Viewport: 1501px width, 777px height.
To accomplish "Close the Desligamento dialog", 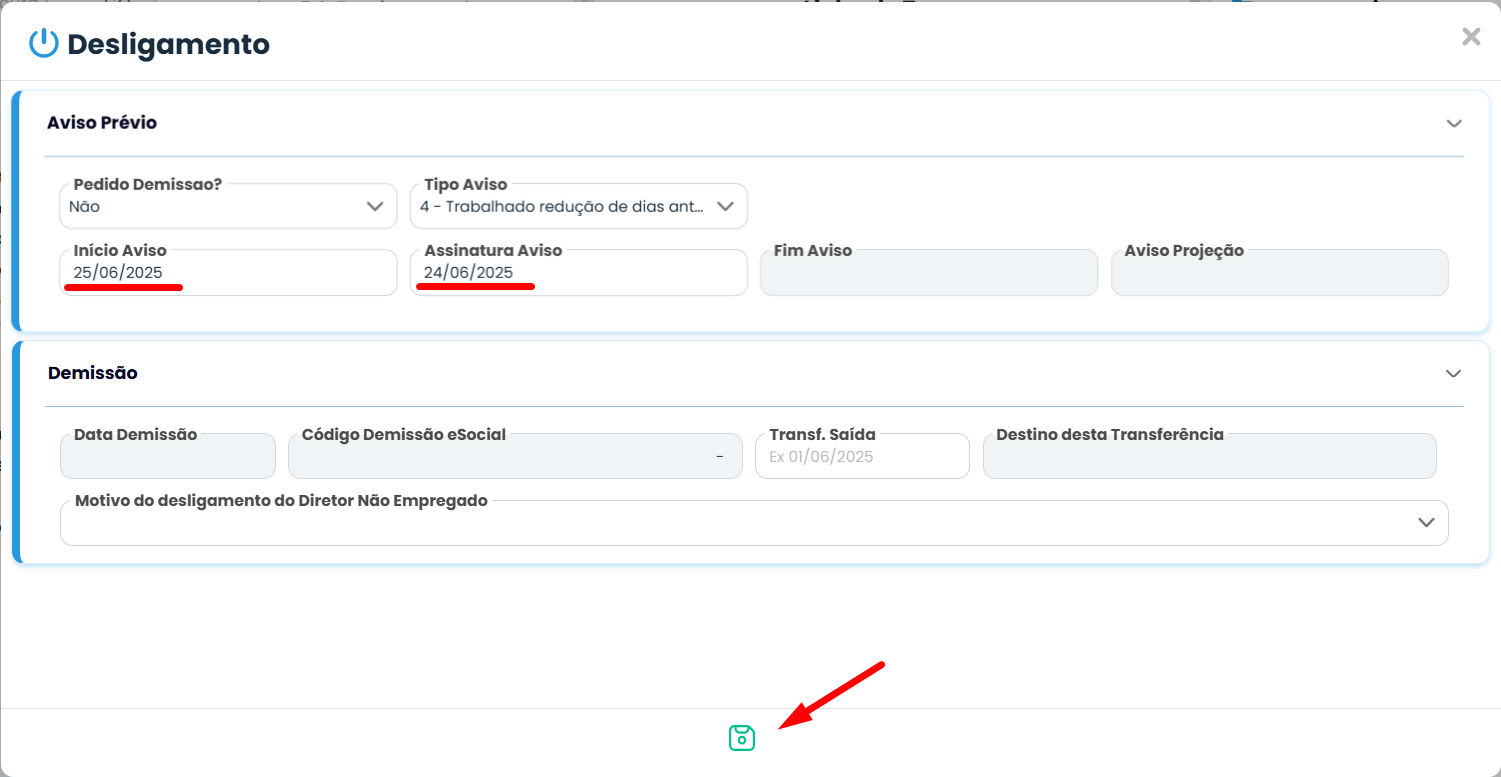I will point(1471,37).
